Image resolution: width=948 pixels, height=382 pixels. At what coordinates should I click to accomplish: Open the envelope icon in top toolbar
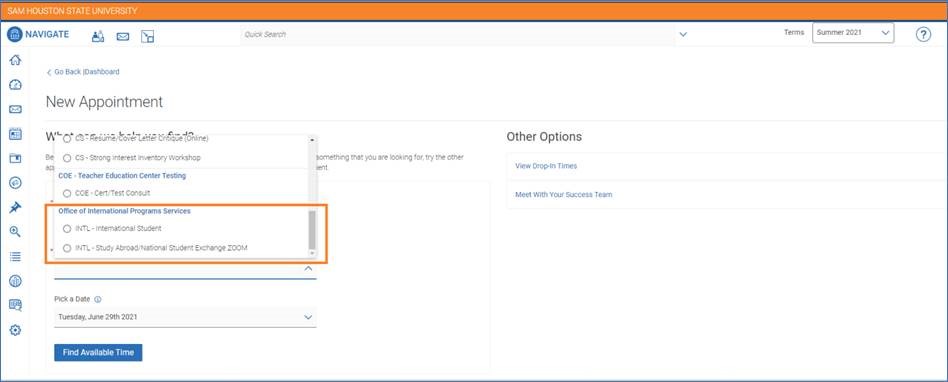(x=123, y=37)
